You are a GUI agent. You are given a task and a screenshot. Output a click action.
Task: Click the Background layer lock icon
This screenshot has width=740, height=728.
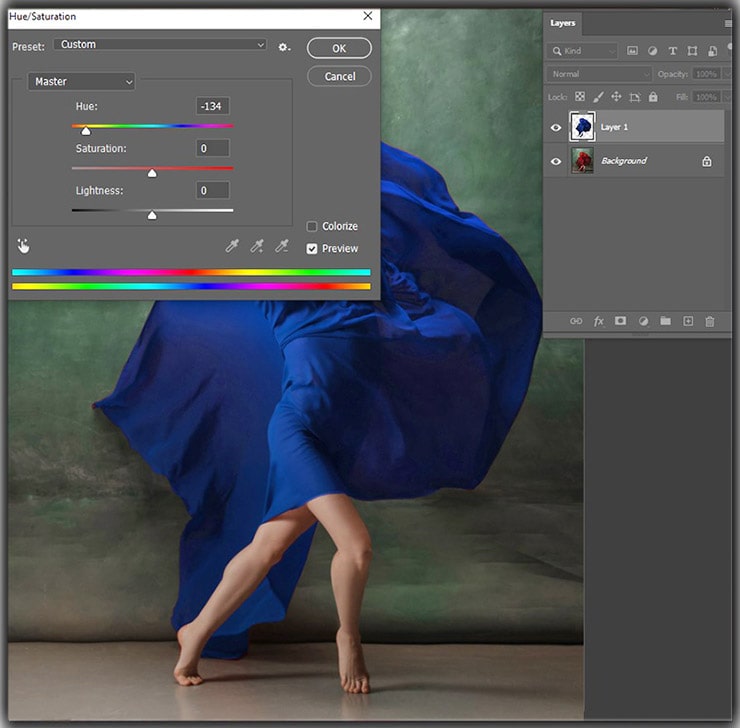click(x=706, y=161)
